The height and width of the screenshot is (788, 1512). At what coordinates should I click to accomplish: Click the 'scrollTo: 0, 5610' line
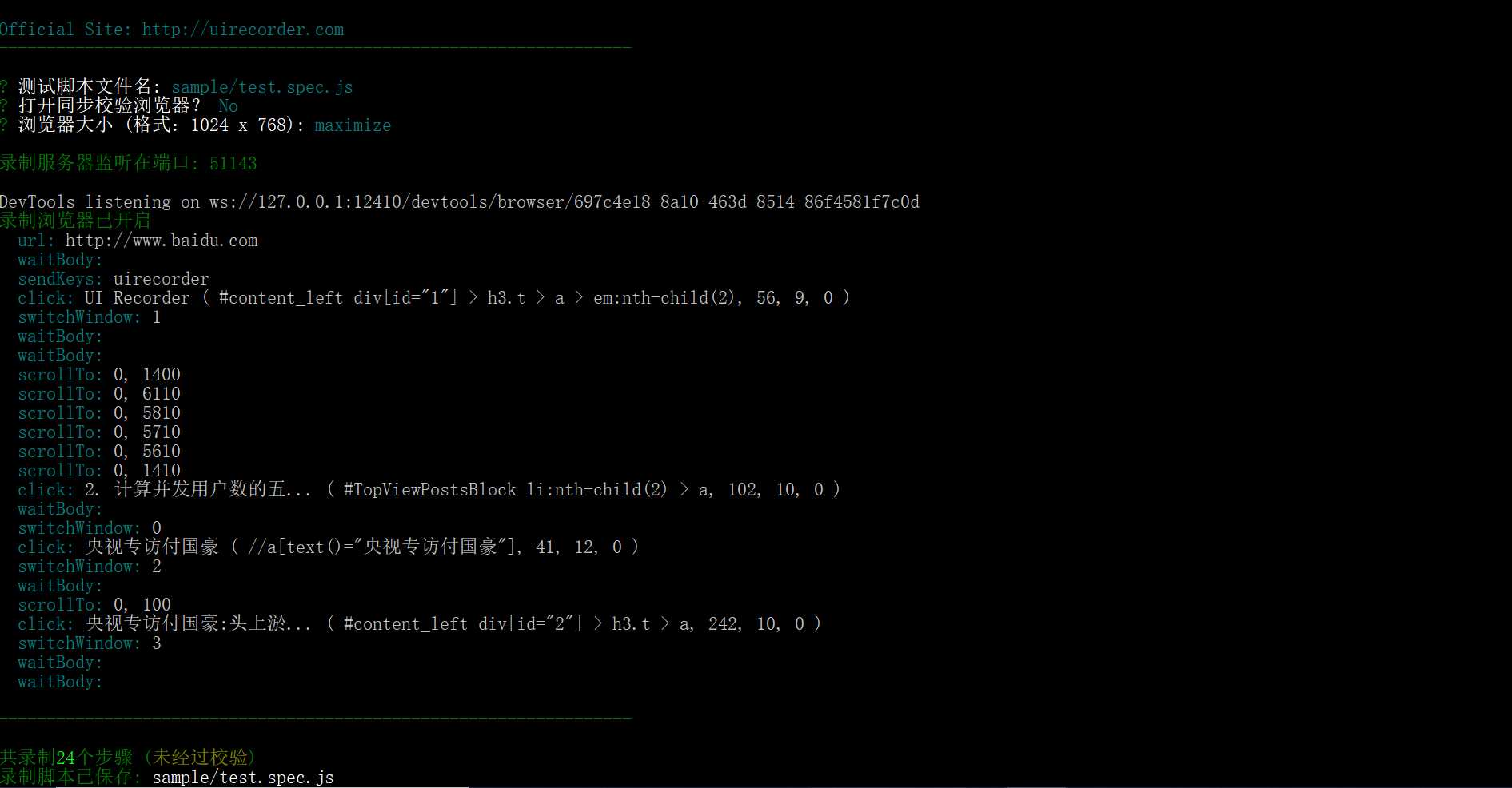[99, 452]
